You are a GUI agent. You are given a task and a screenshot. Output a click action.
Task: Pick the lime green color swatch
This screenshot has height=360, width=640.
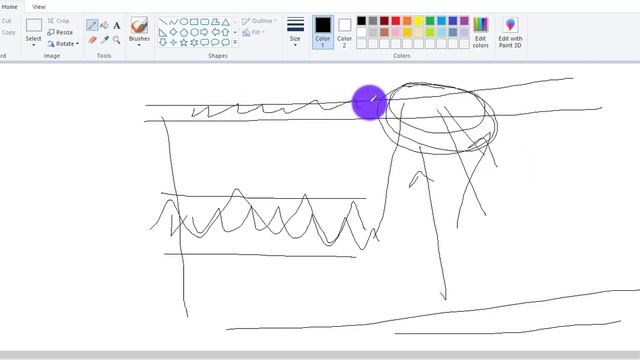[430, 32]
